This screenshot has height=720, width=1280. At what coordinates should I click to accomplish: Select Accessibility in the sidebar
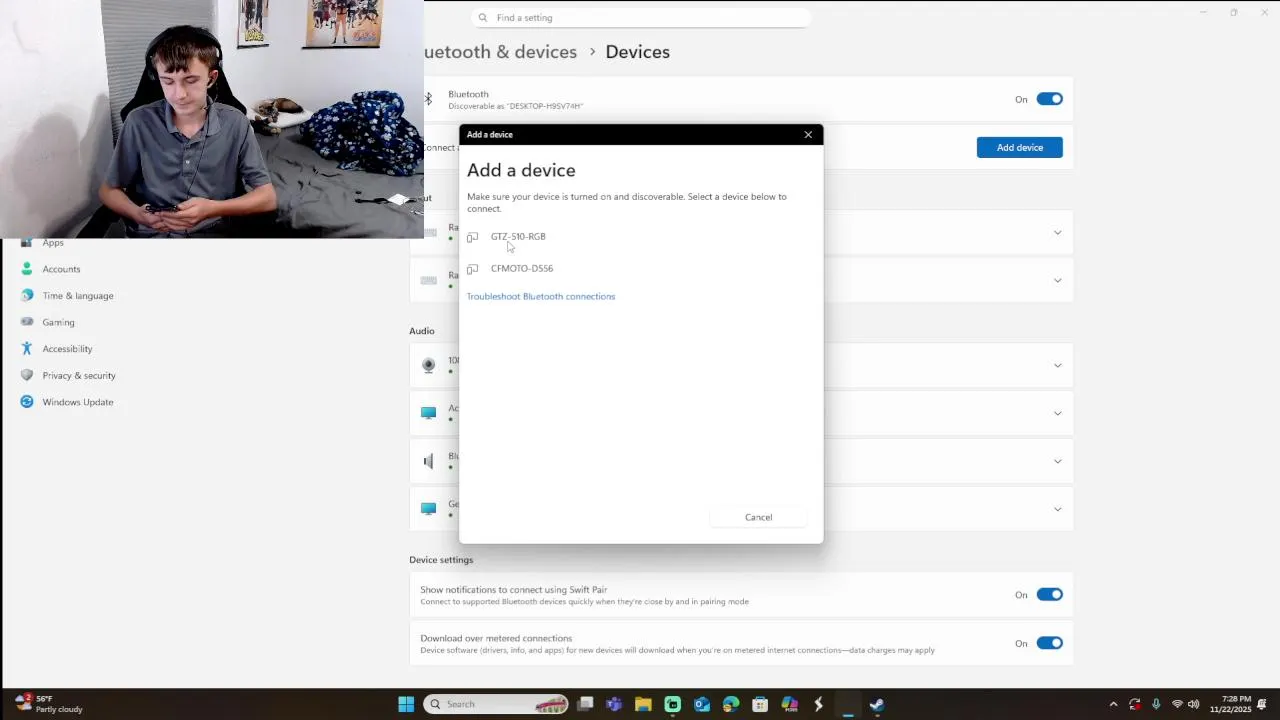[67, 349]
